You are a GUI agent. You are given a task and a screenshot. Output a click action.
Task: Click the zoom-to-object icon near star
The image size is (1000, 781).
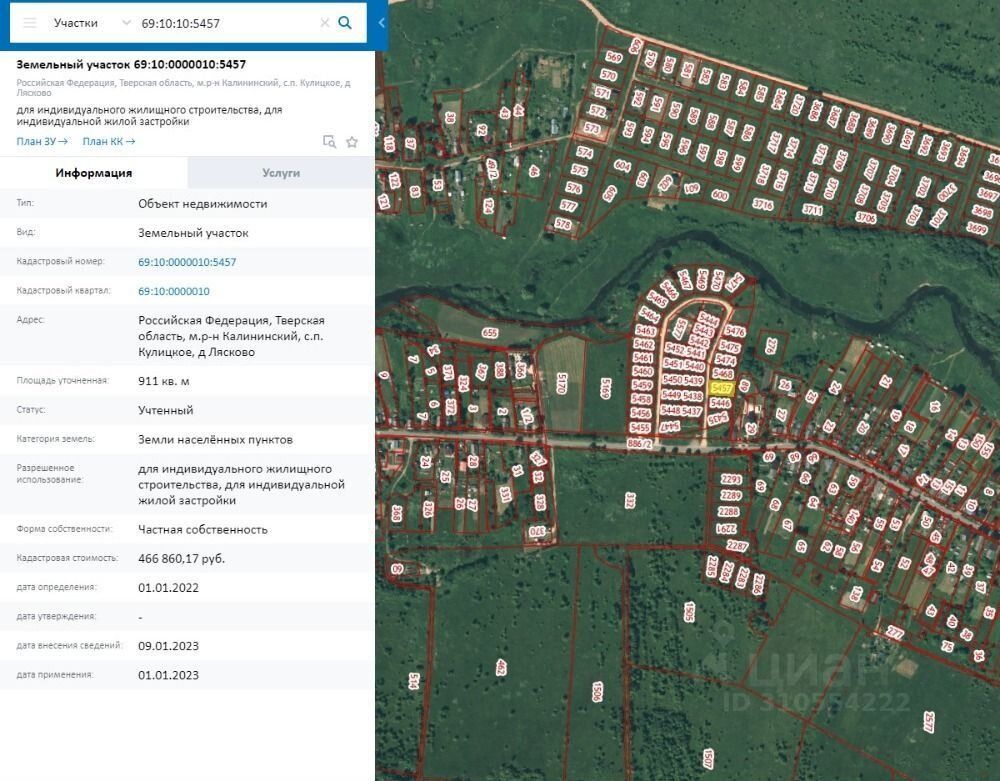click(x=329, y=142)
